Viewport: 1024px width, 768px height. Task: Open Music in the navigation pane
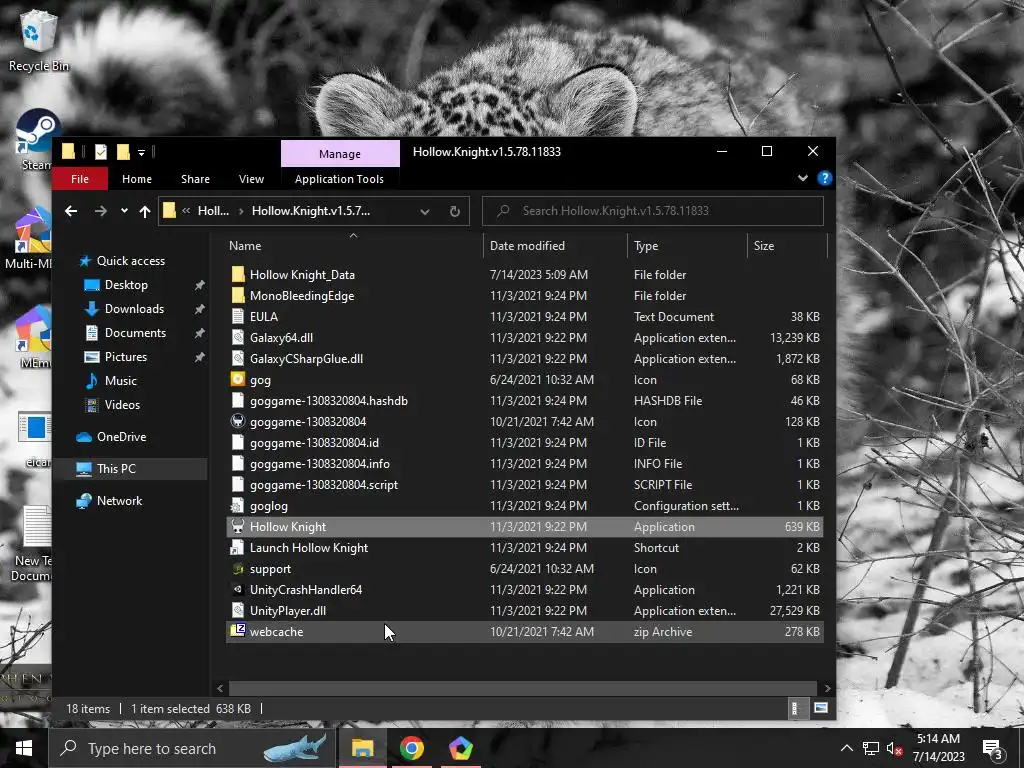[x=121, y=381]
